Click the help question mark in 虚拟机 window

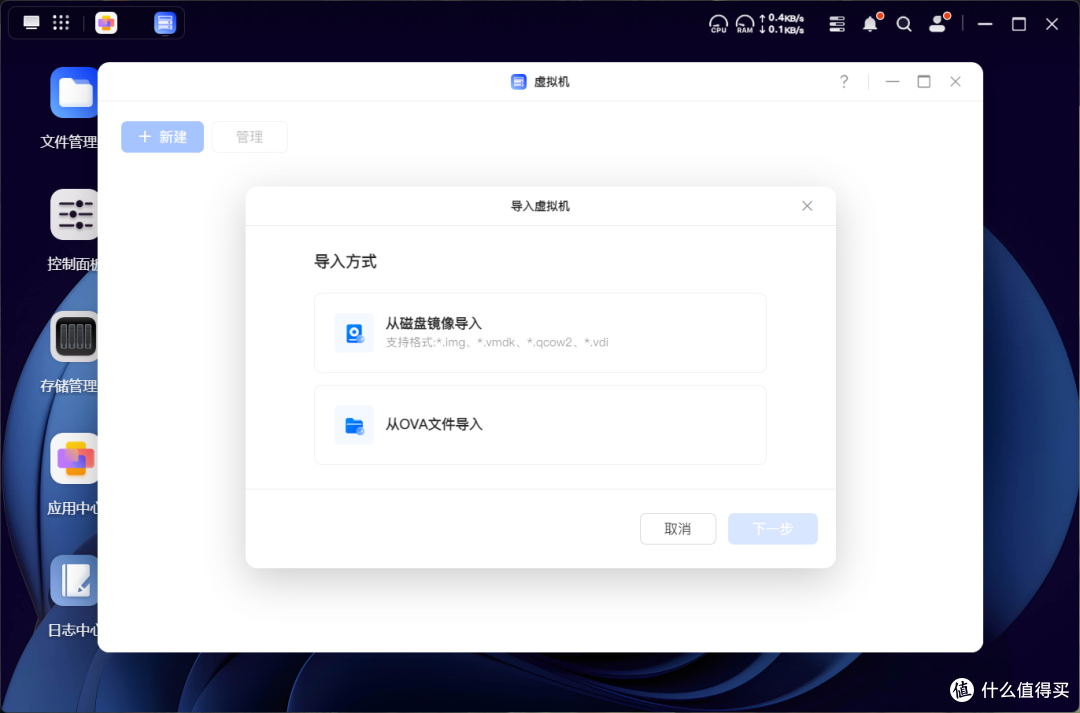(844, 82)
